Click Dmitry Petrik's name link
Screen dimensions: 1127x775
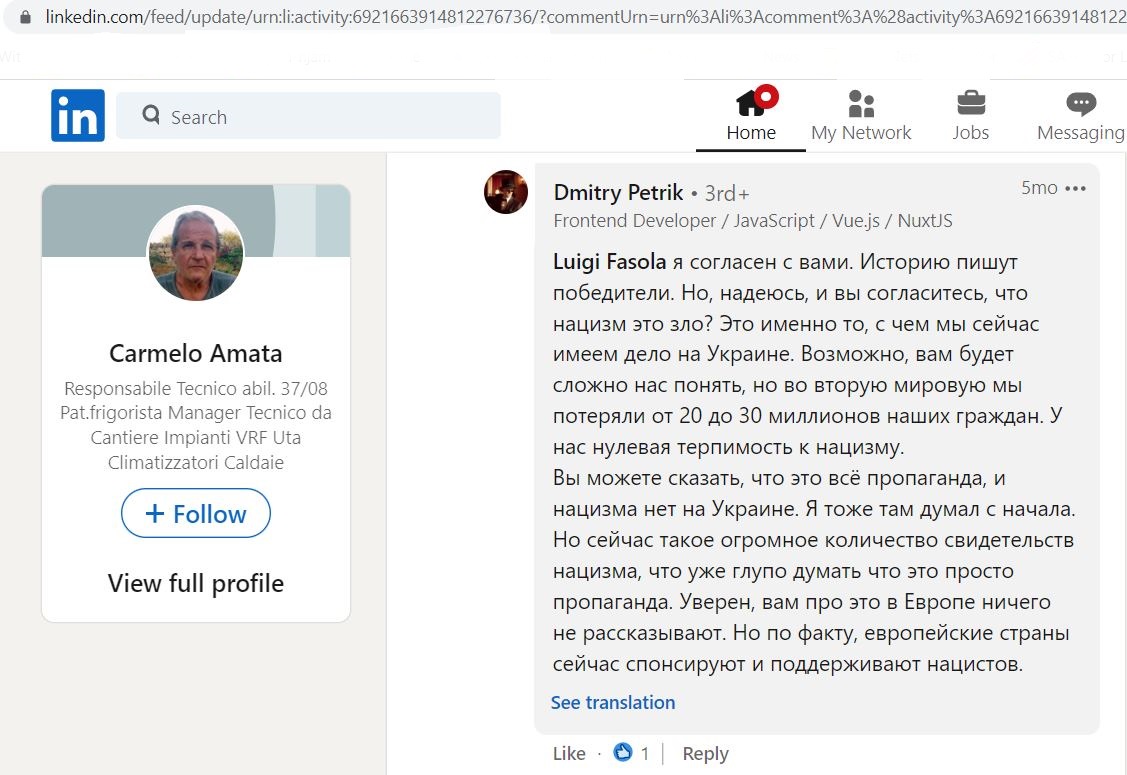coord(618,193)
